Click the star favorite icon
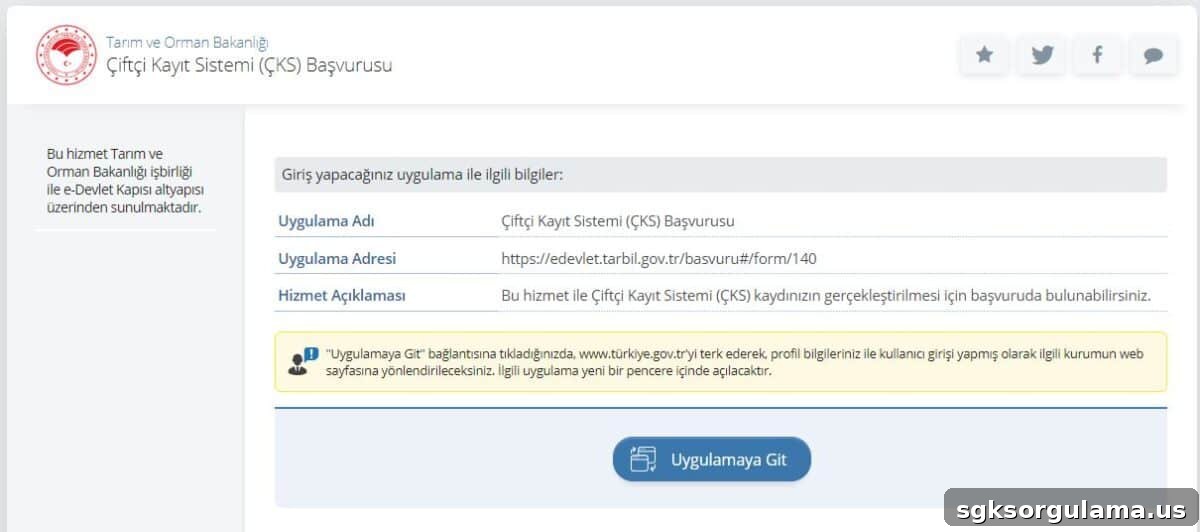The image size is (1200, 532). pyautogui.click(x=985, y=55)
